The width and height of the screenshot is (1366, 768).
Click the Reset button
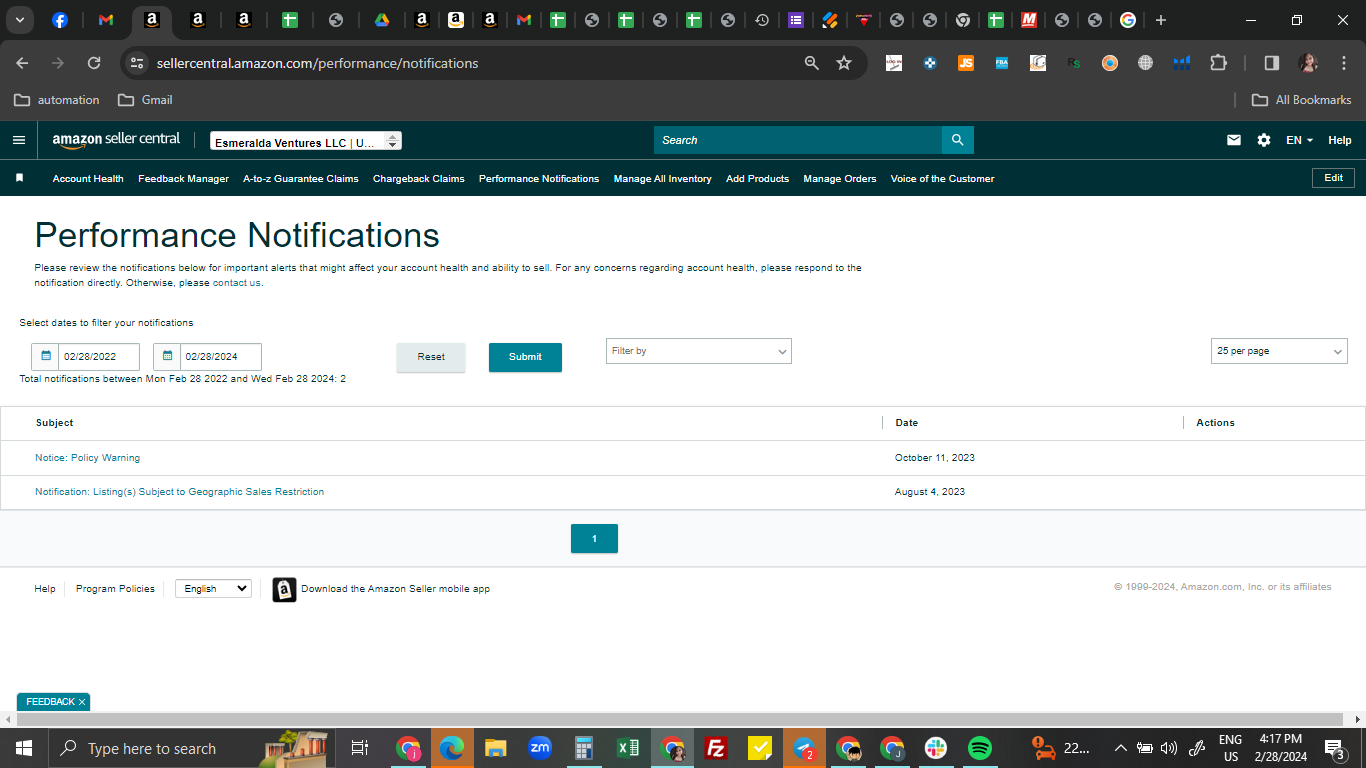(431, 357)
